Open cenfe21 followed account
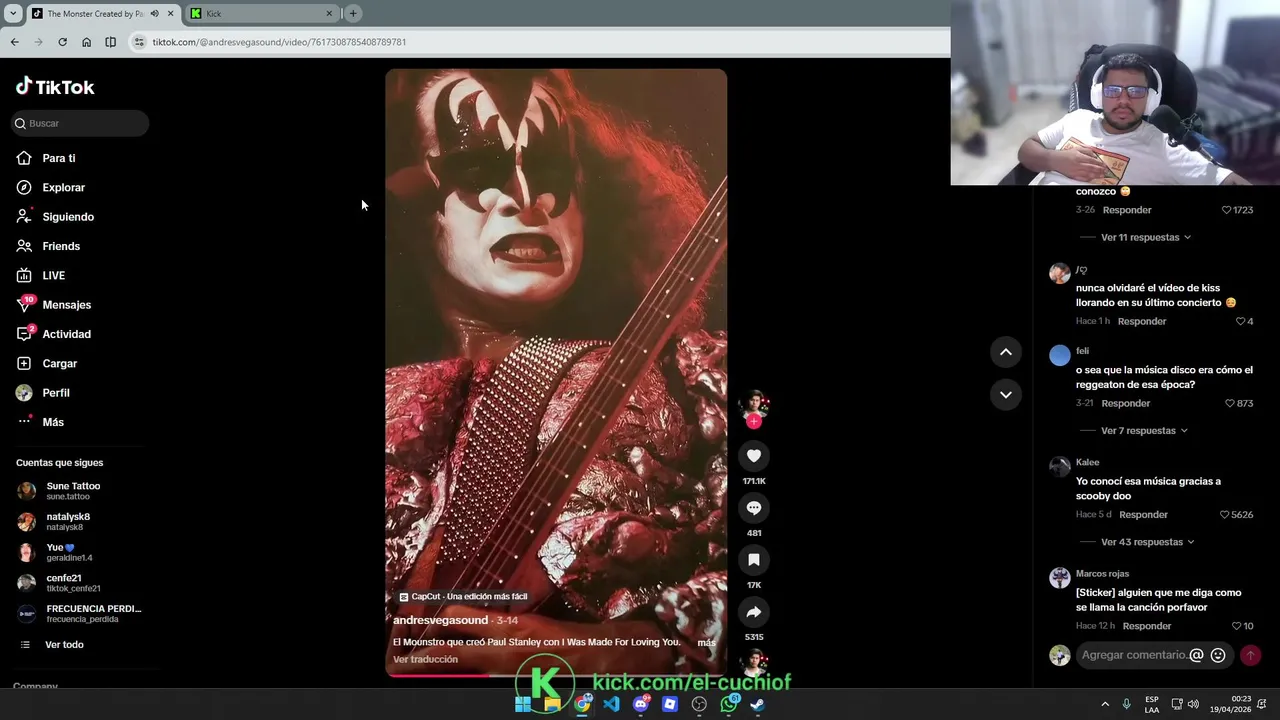 click(x=72, y=583)
